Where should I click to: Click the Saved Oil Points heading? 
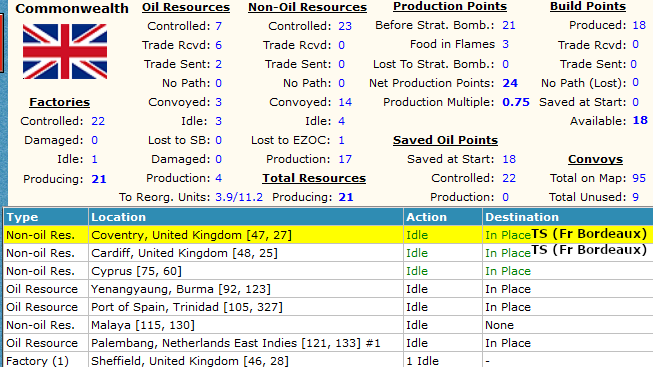pyautogui.click(x=445, y=140)
